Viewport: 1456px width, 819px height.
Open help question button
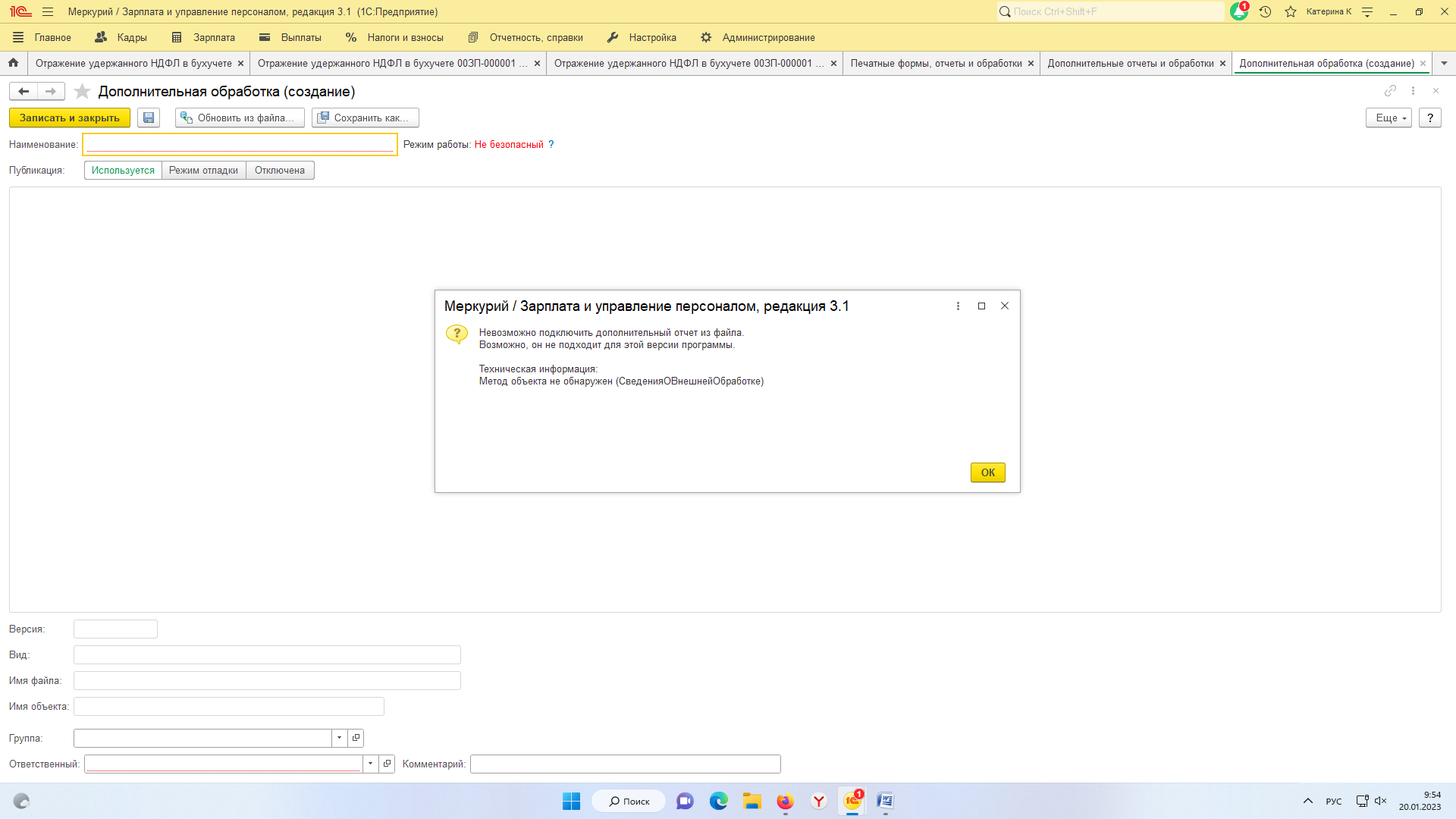pyautogui.click(x=1430, y=118)
